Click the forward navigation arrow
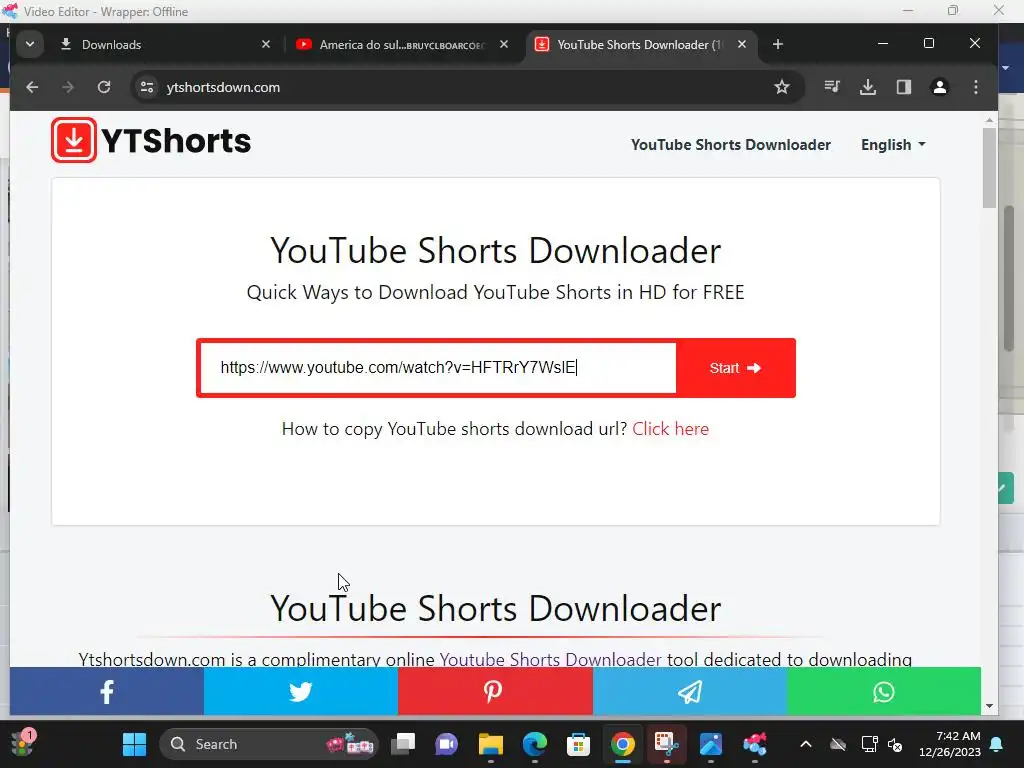The height and width of the screenshot is (768, 1024). 68,87
